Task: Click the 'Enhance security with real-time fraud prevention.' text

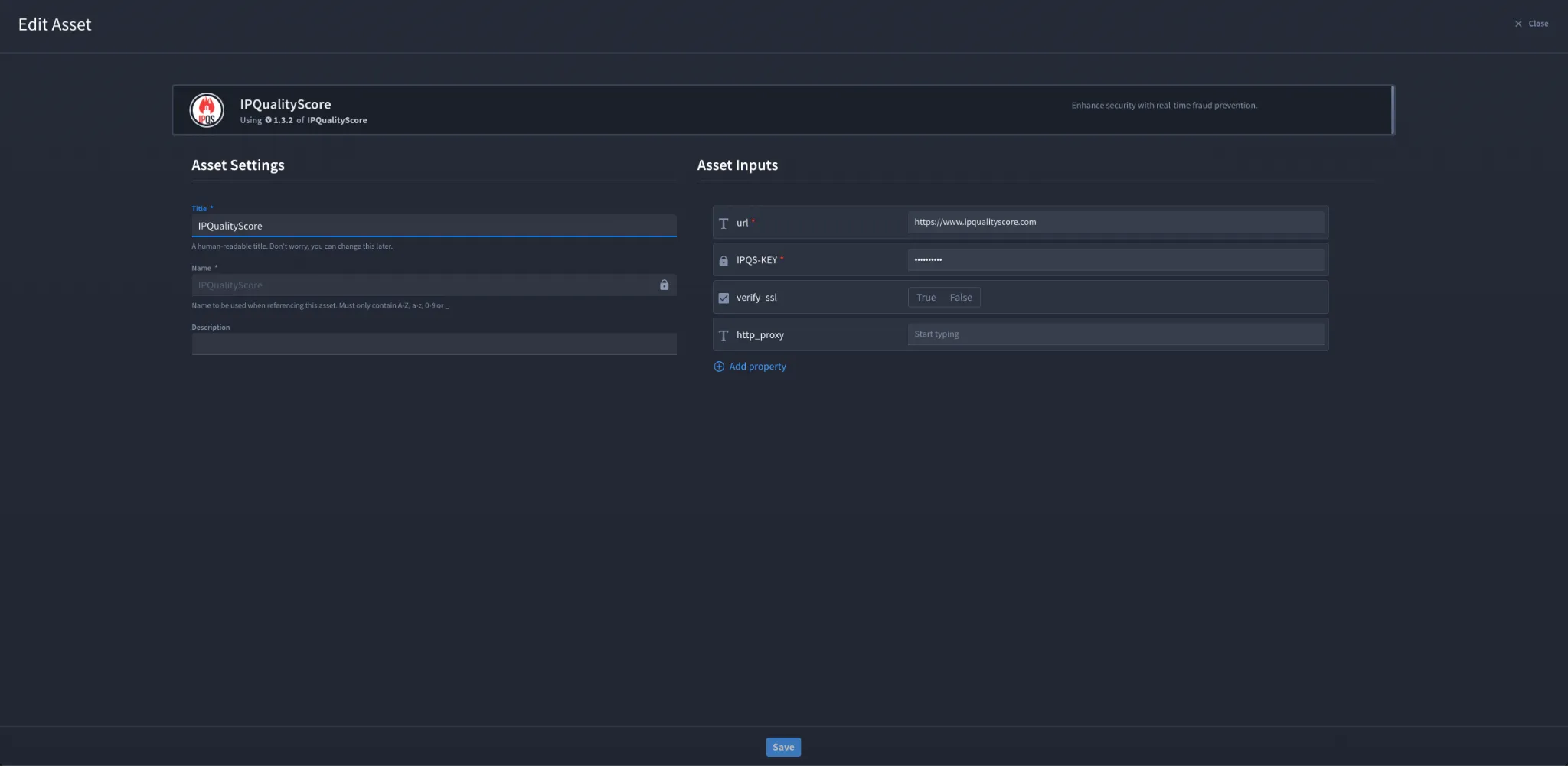Action: tap(1164, 106)
